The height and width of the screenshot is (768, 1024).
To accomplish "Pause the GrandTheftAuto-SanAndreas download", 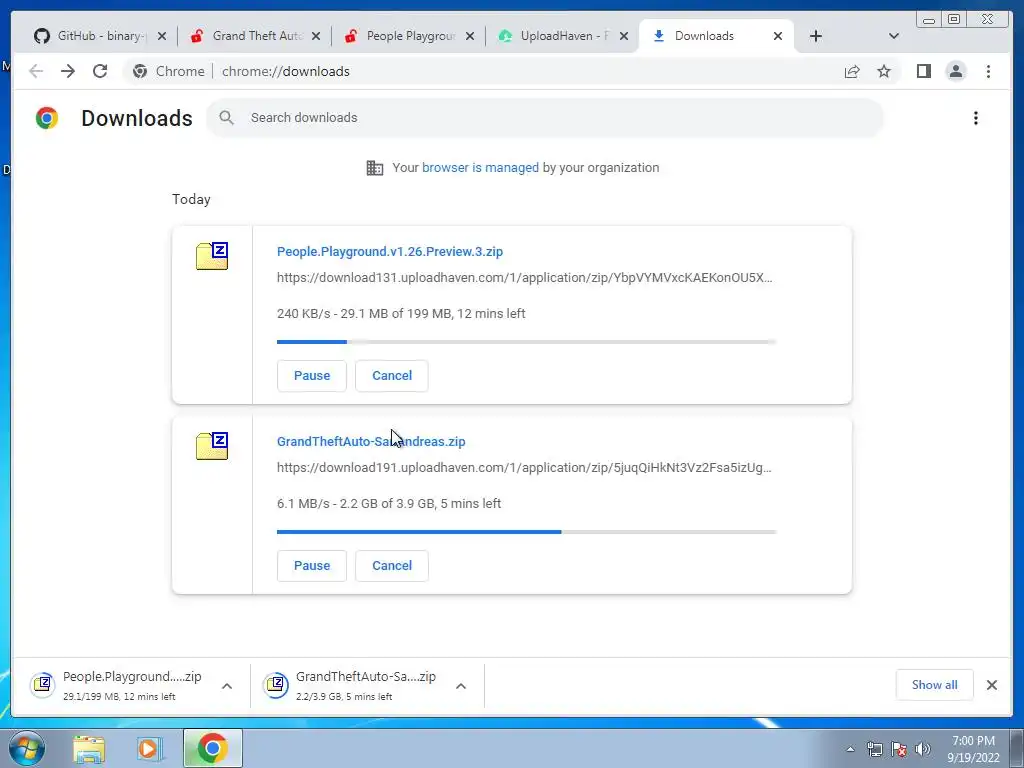I will (x=312, y=566).
